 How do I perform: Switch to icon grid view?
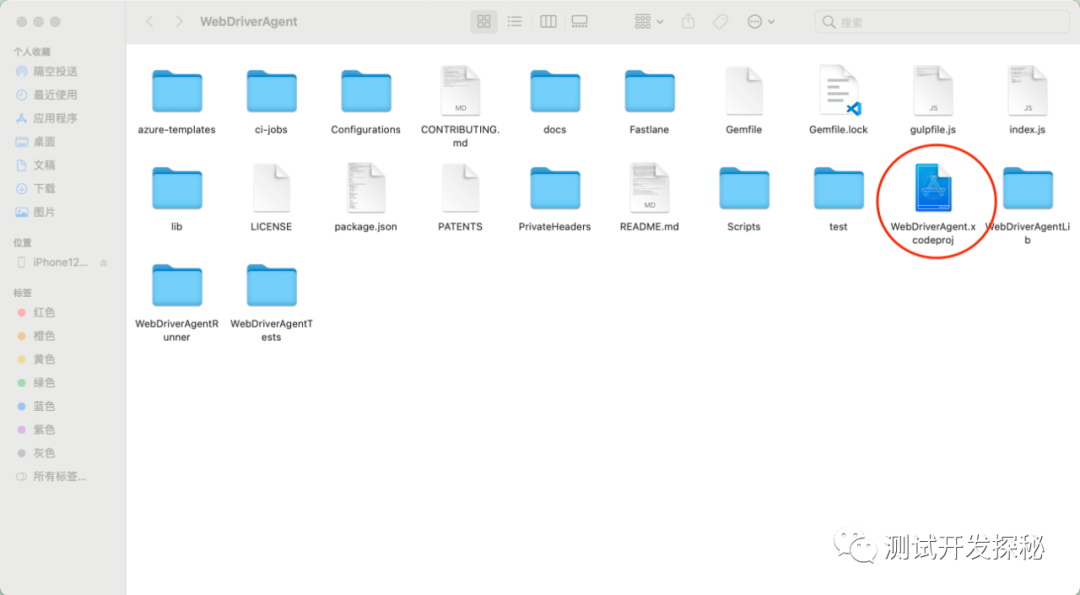(x=484, y=22)
